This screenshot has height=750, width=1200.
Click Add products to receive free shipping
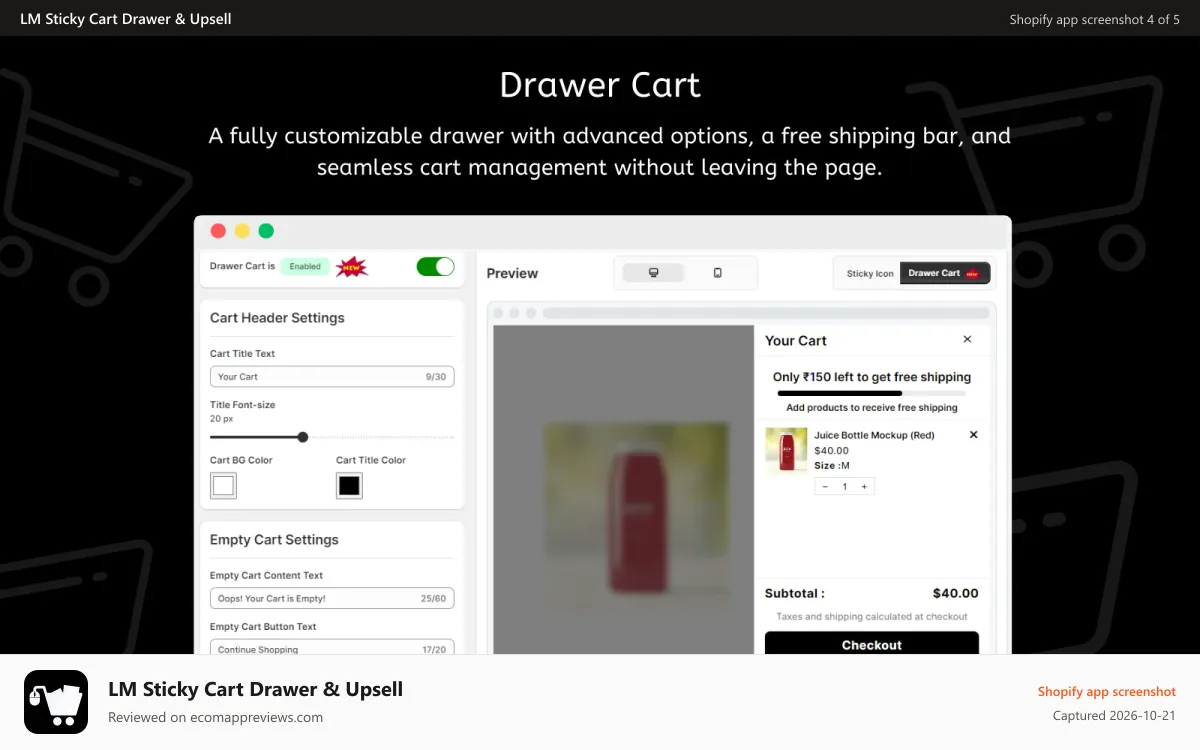click(872, 408)
